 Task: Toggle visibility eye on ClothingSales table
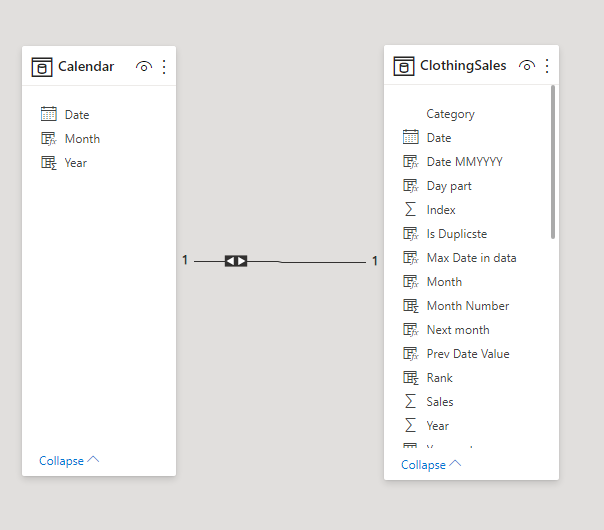(x=527, y=66)
